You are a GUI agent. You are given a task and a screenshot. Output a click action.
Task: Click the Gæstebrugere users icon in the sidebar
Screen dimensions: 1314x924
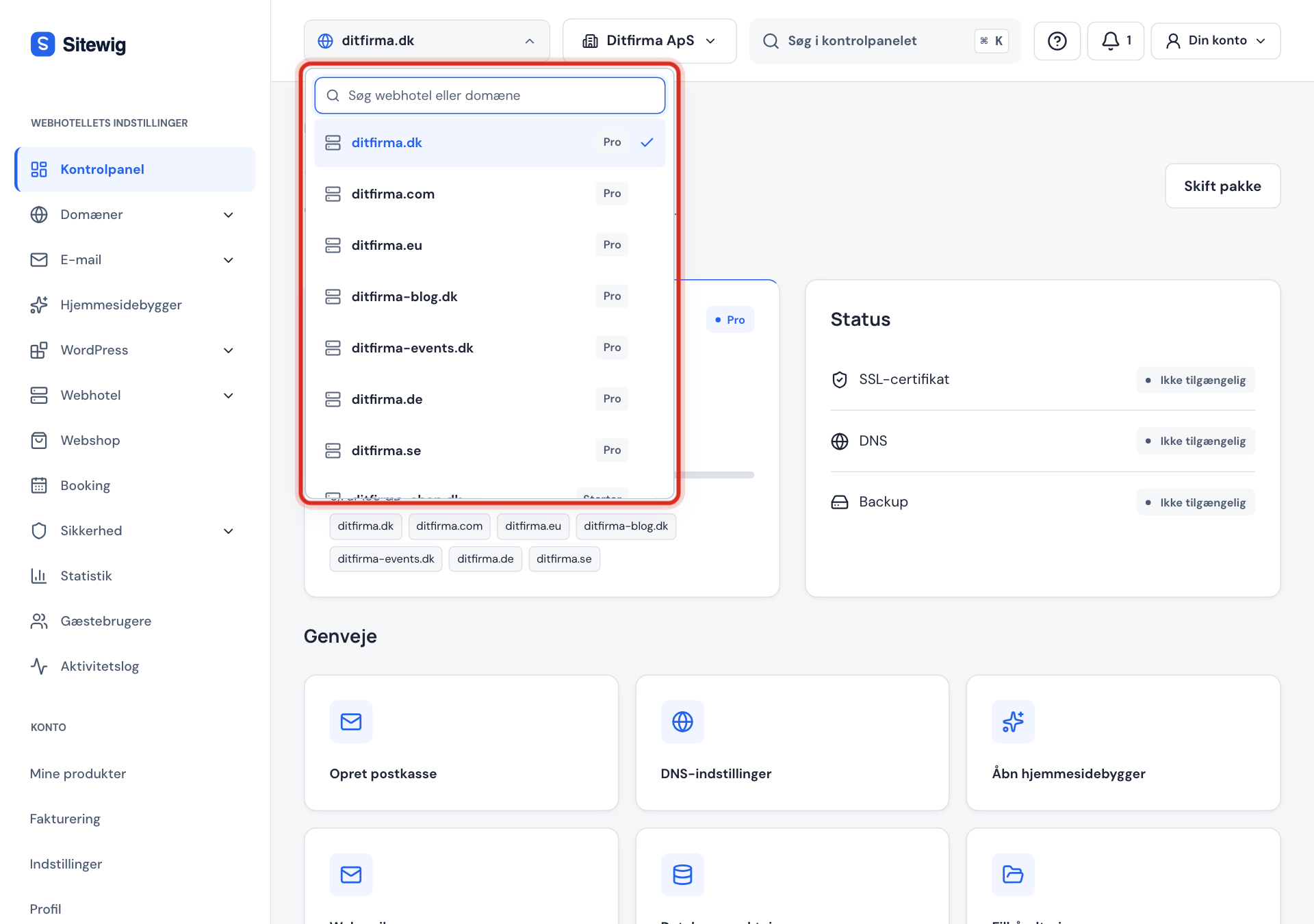point(39,621)
